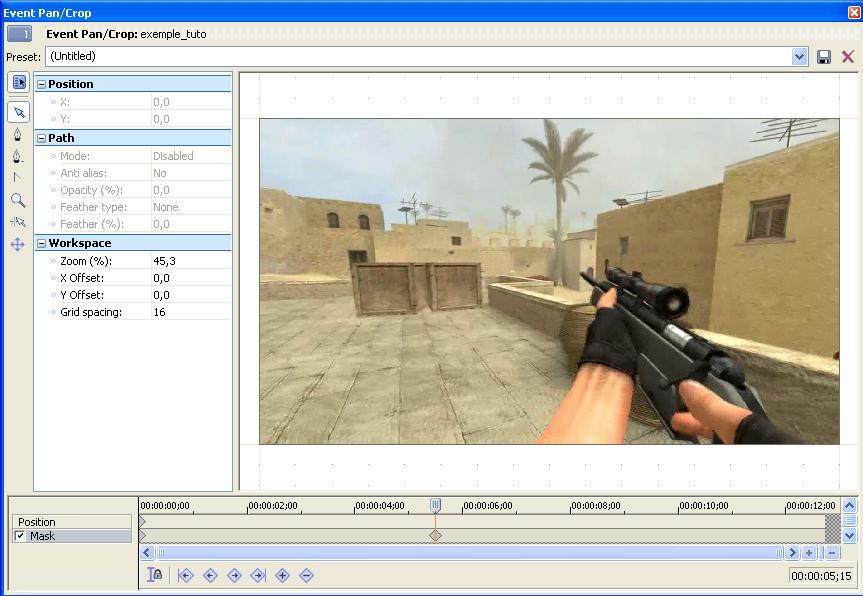Click the X Offset value field

point(191,278)
